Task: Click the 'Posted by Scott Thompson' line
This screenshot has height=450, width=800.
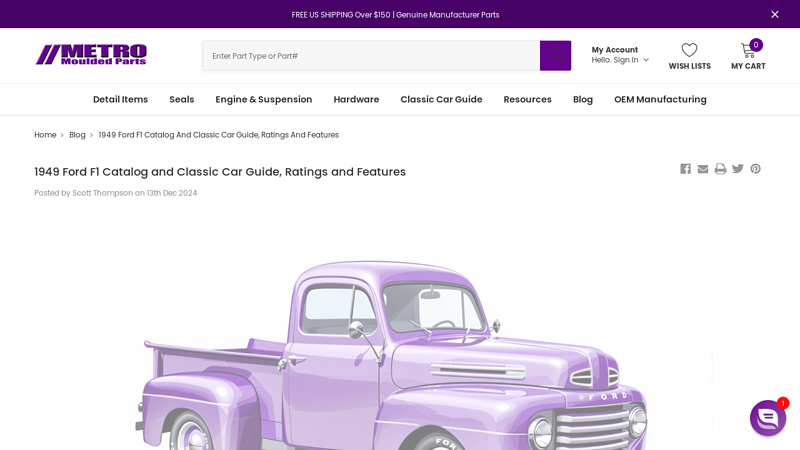Action: click(x=115, y=193)
